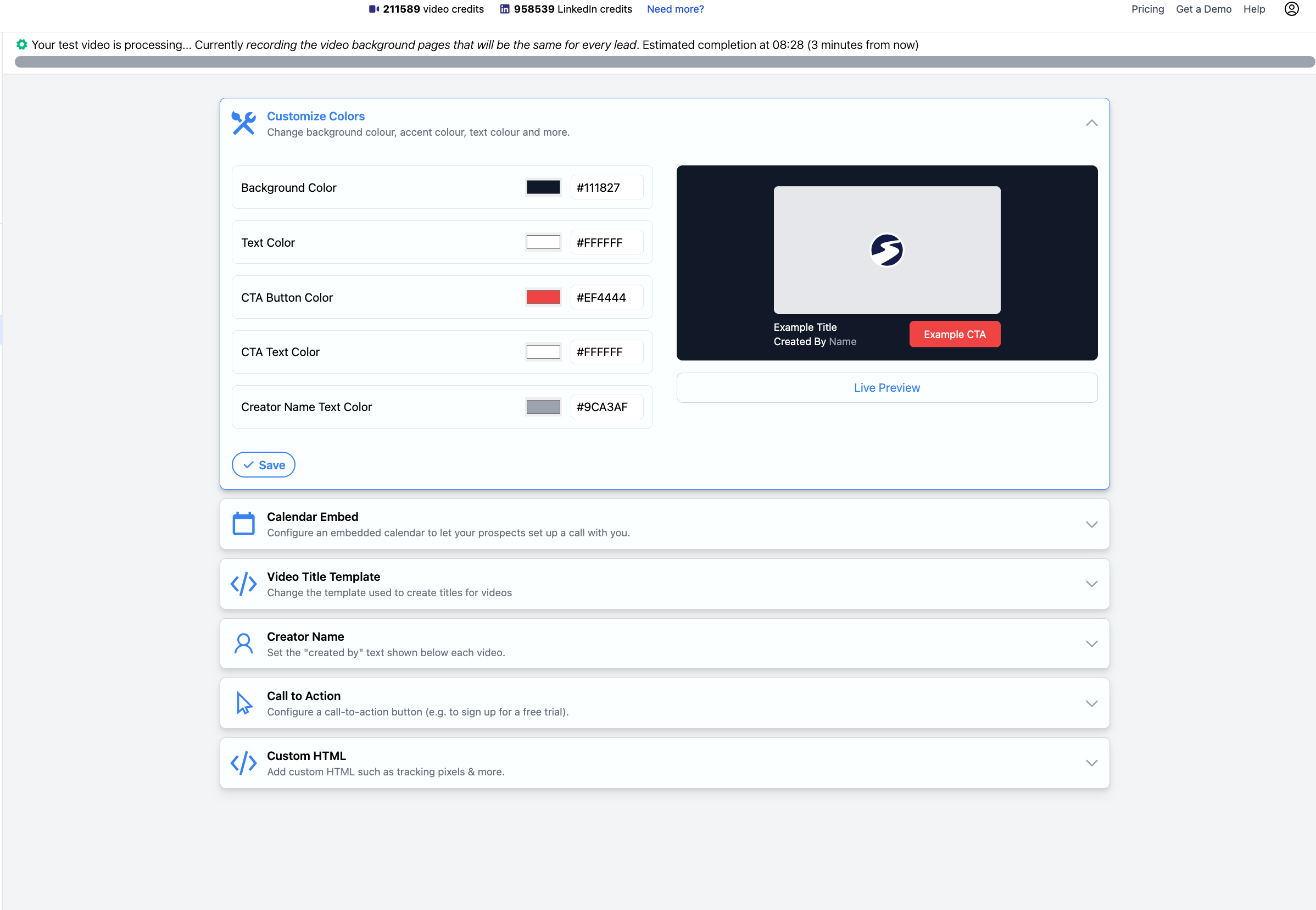Click the Created By Name preview text
1316x910 pixels.
(x=815, y=342)
